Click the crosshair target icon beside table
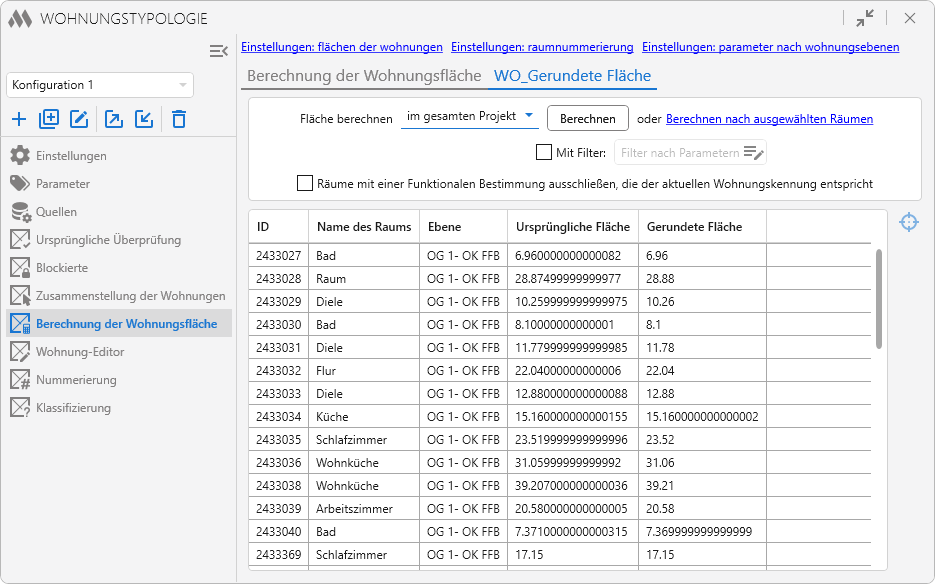 tap(908, 222)
